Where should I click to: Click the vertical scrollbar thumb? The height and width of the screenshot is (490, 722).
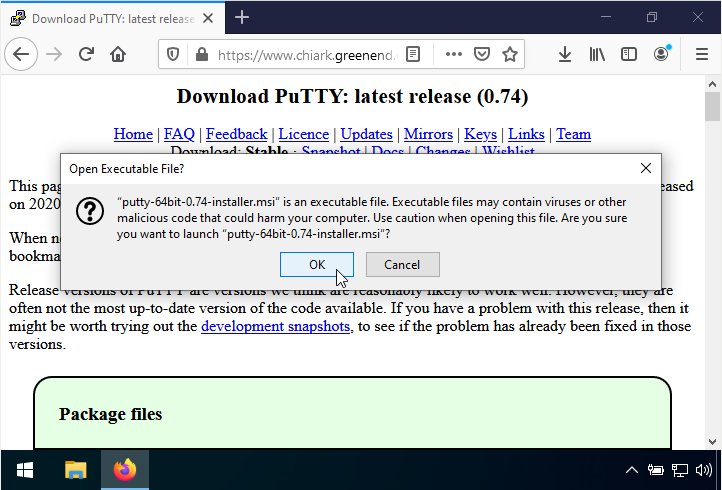pyautogui.click(x=712, y=106)
